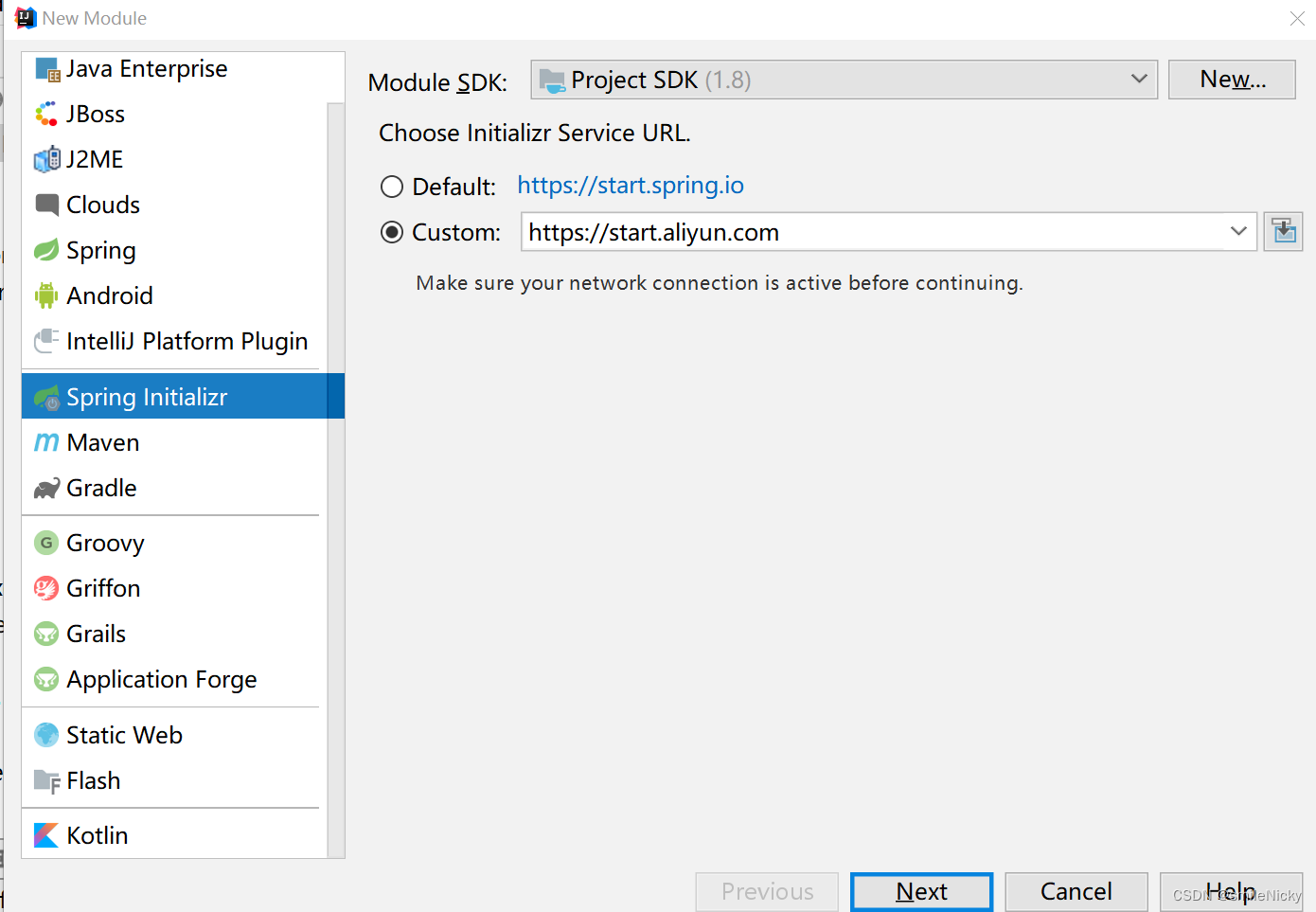This screenshot has height=912, width=1316.
Task: Click the Spring leaf icon
Action: tap(46, 250)
